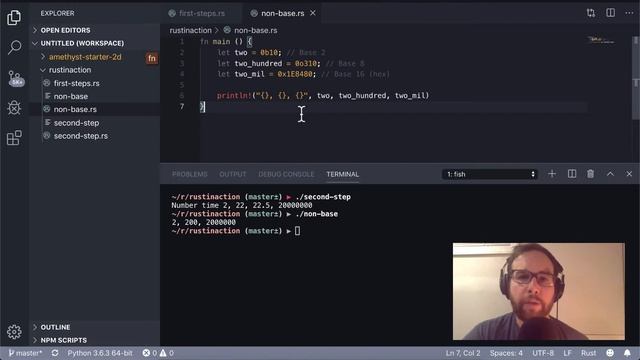This screenshot has width=640, height=360.
Task: Open the Manage gear menu
Action: click(x=14, y=331)
